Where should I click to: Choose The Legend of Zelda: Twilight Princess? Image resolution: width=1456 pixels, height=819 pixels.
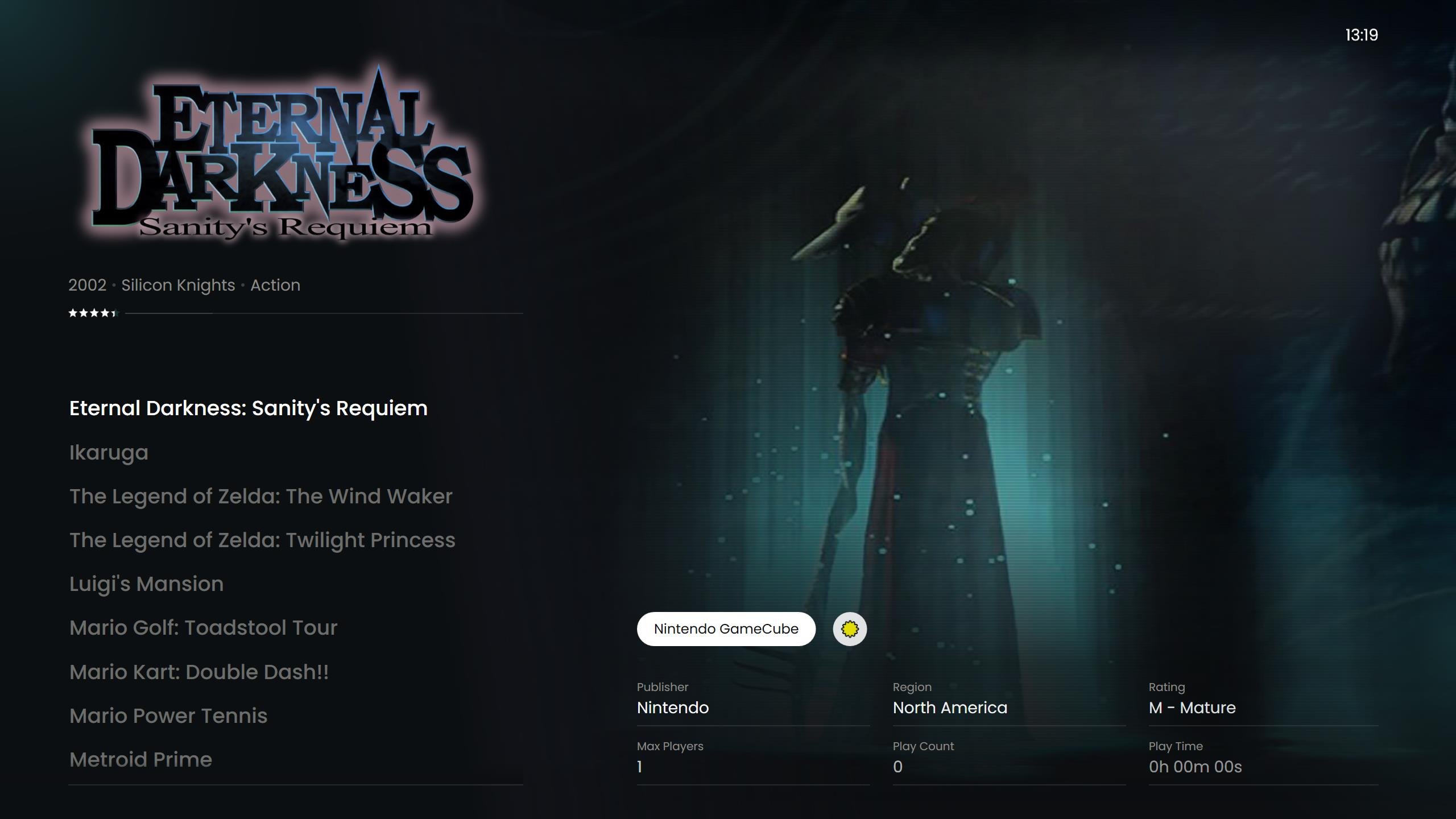[262, 540]
